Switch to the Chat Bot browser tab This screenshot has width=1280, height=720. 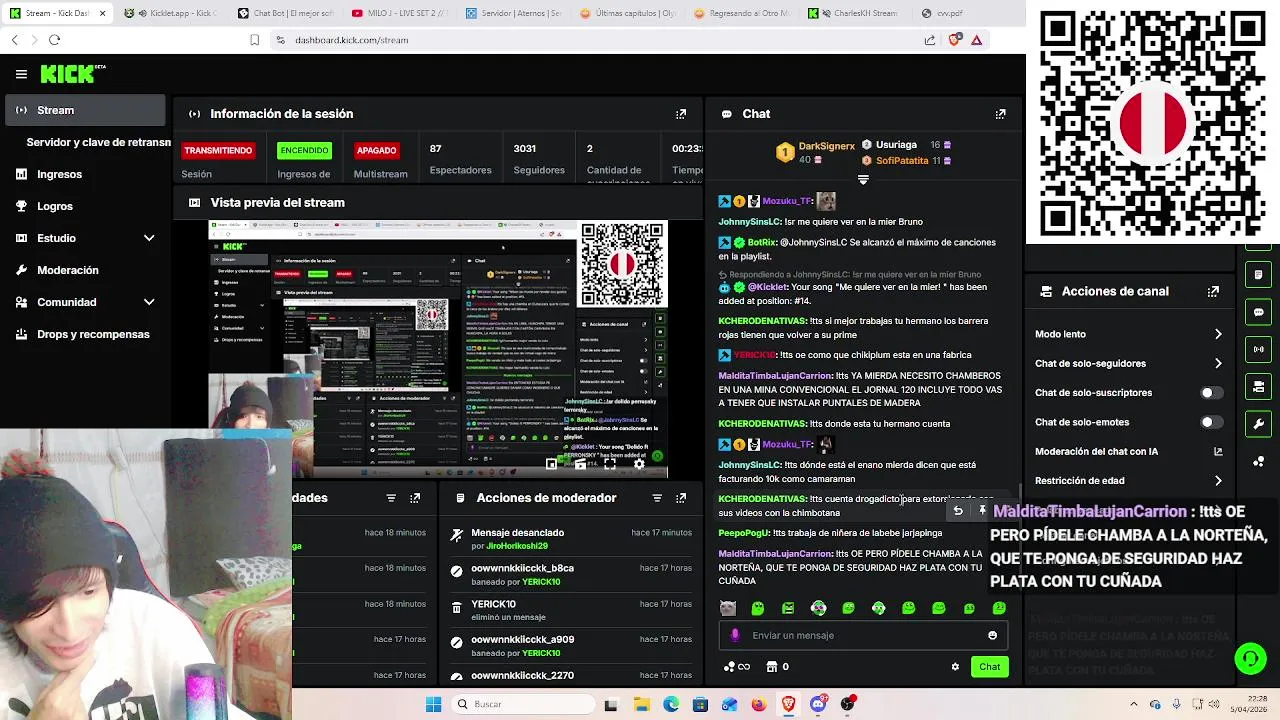(x=284, y=13)
